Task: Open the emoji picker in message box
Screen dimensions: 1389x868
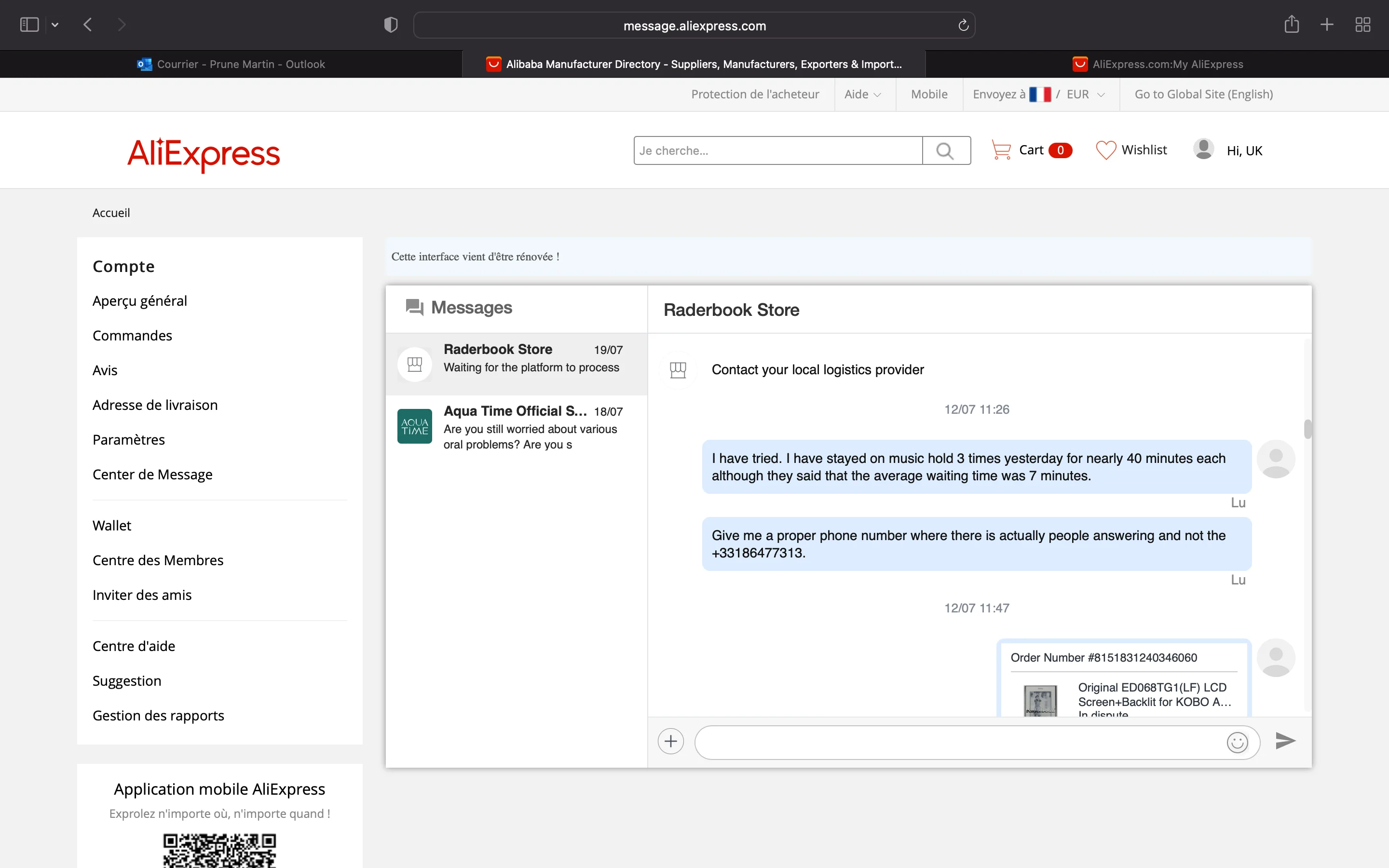Action: click(1237, 742)
